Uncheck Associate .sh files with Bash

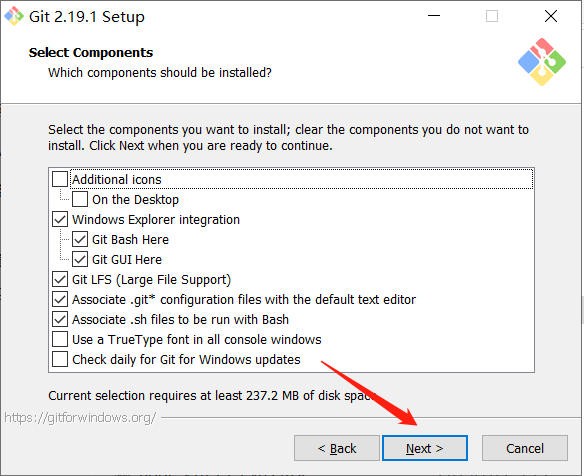pyautogui.click(x=60, y=320)
